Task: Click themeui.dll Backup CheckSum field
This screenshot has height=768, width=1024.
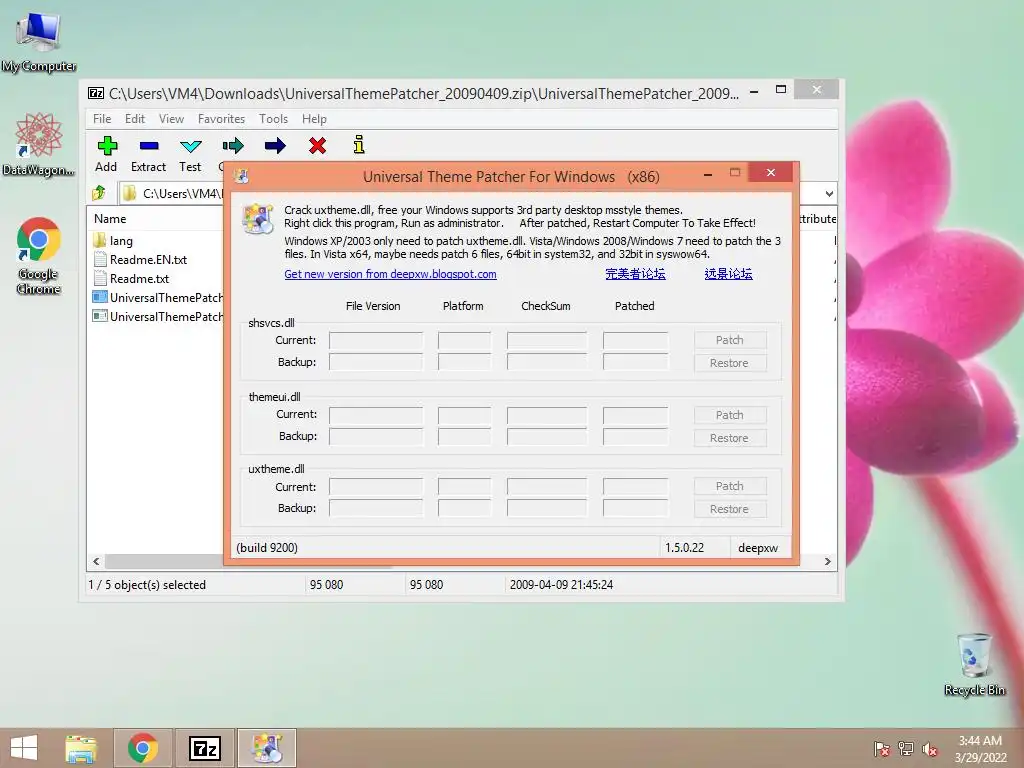Action: (x=547, y=436)
